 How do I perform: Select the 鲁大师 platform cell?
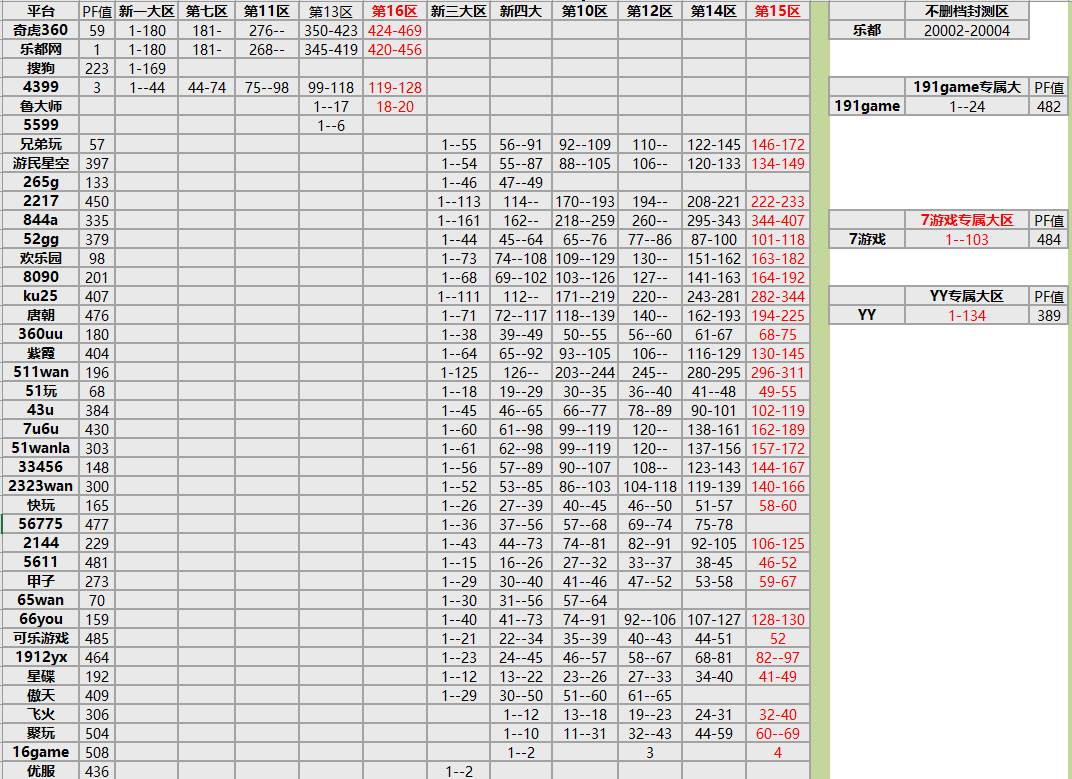(40, 106)
